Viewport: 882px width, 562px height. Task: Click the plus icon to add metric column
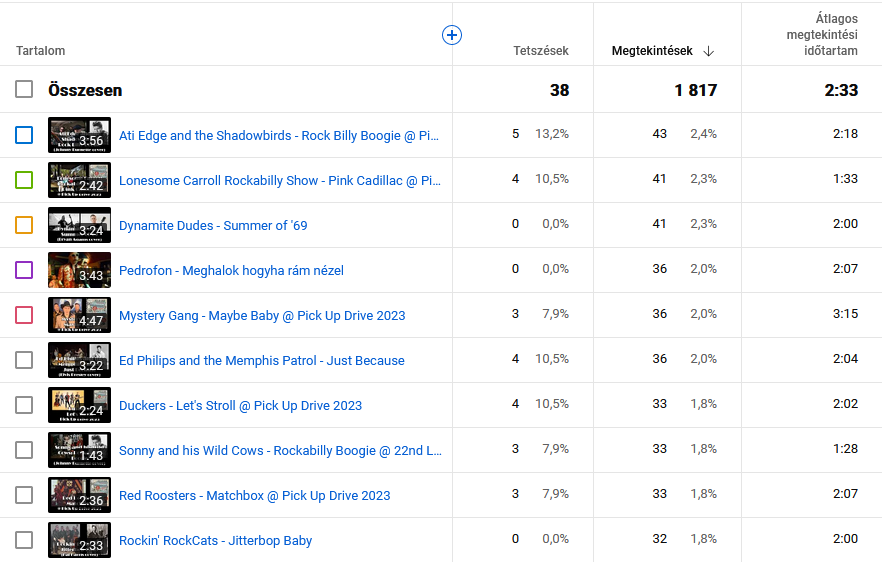pyautogui.click(x=452, y=35)
